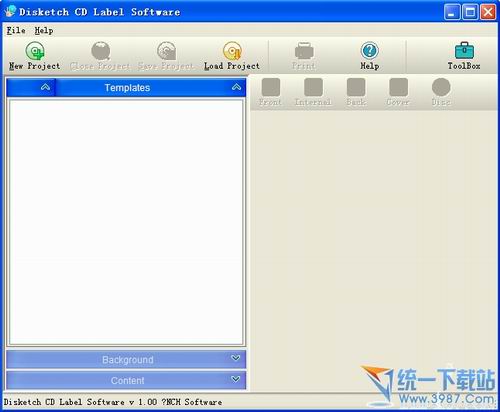The height and width of the screenshot is (412, 500).
Task: Open the ToolBox
Action: pyautogui.click(x=464, y=55)
